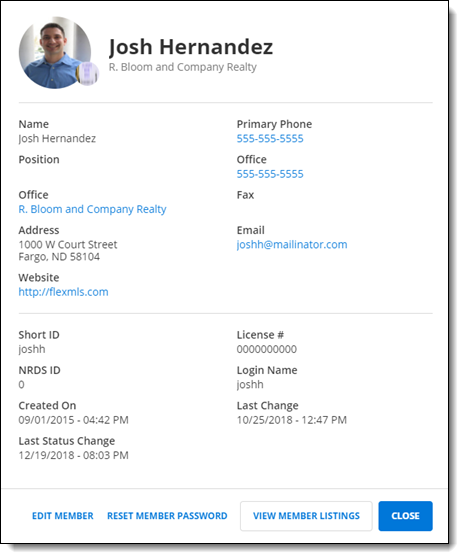Click the License # value 0000000000
Viewport: 464px width, 559px height.
(267, 349)
